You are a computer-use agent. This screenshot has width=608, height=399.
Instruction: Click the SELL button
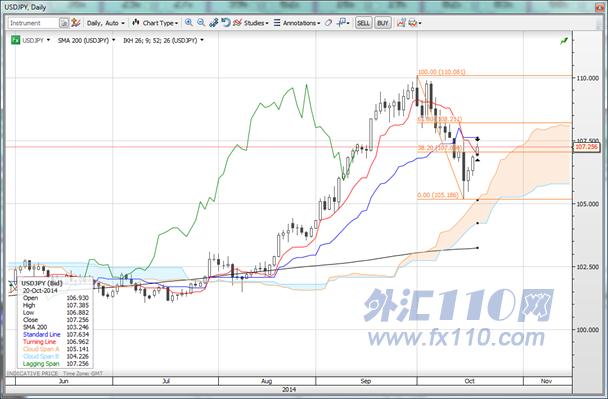[x=363, y=23]
